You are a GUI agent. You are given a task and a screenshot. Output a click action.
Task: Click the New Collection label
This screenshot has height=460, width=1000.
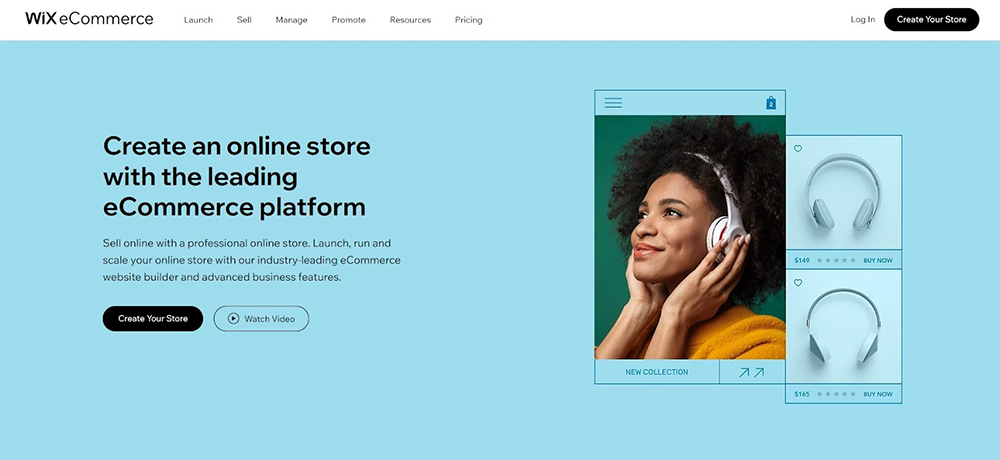657,372
